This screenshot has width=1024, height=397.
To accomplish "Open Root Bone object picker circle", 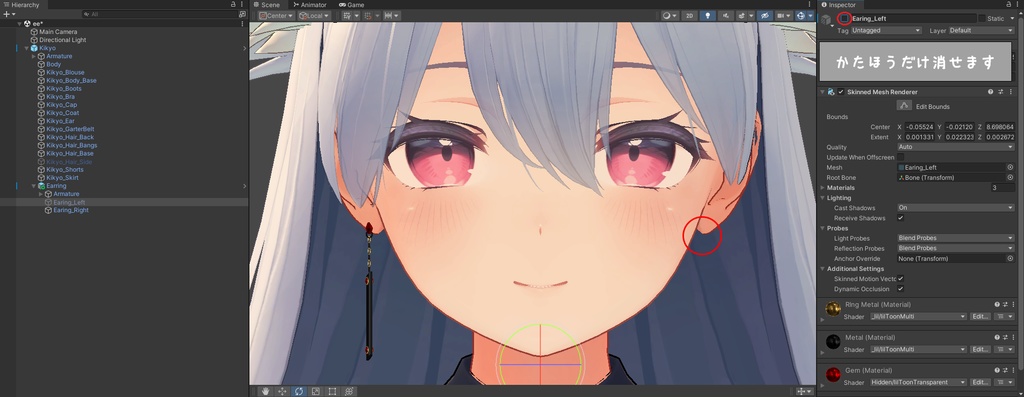I will [1010, 178].
